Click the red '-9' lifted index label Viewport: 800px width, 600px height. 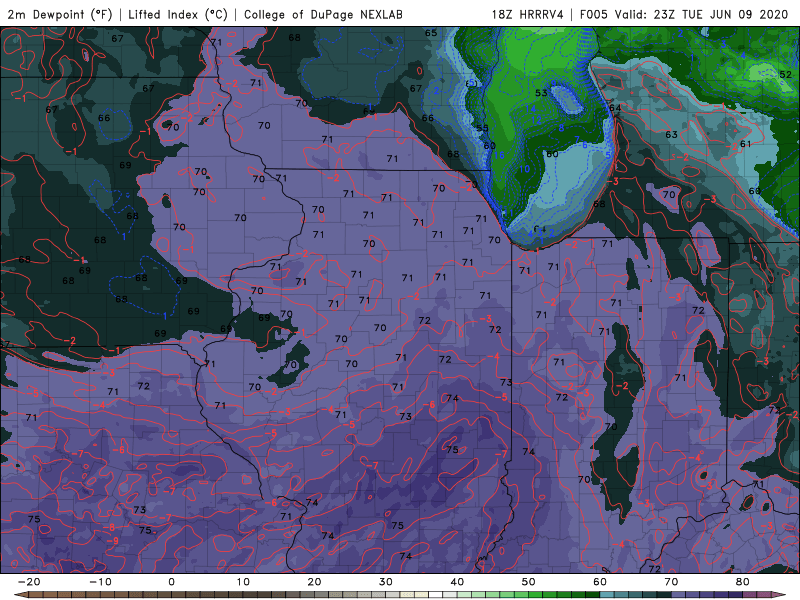click(x=112, y=540)
